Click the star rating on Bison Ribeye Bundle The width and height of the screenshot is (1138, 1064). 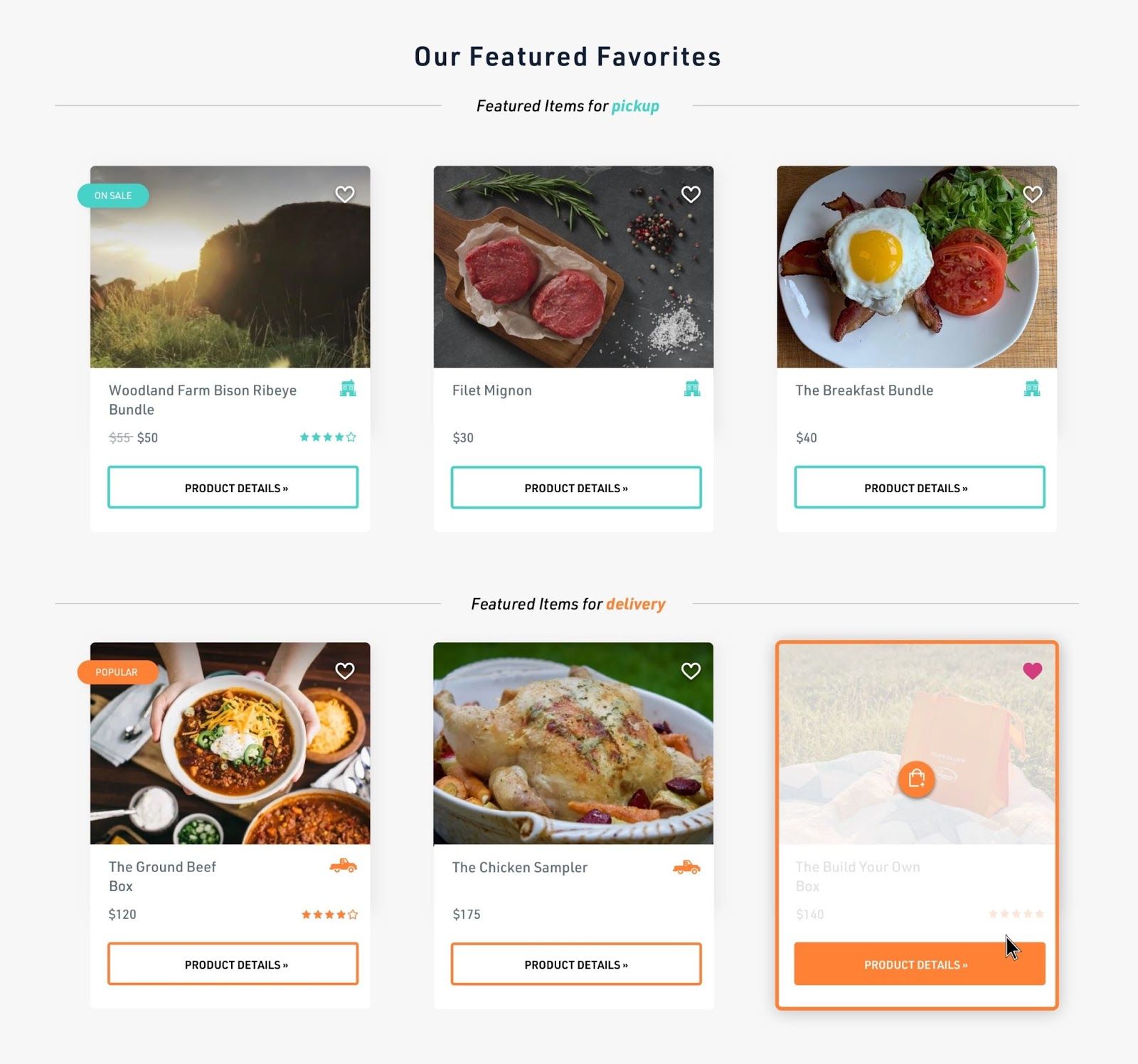[328, 437]
